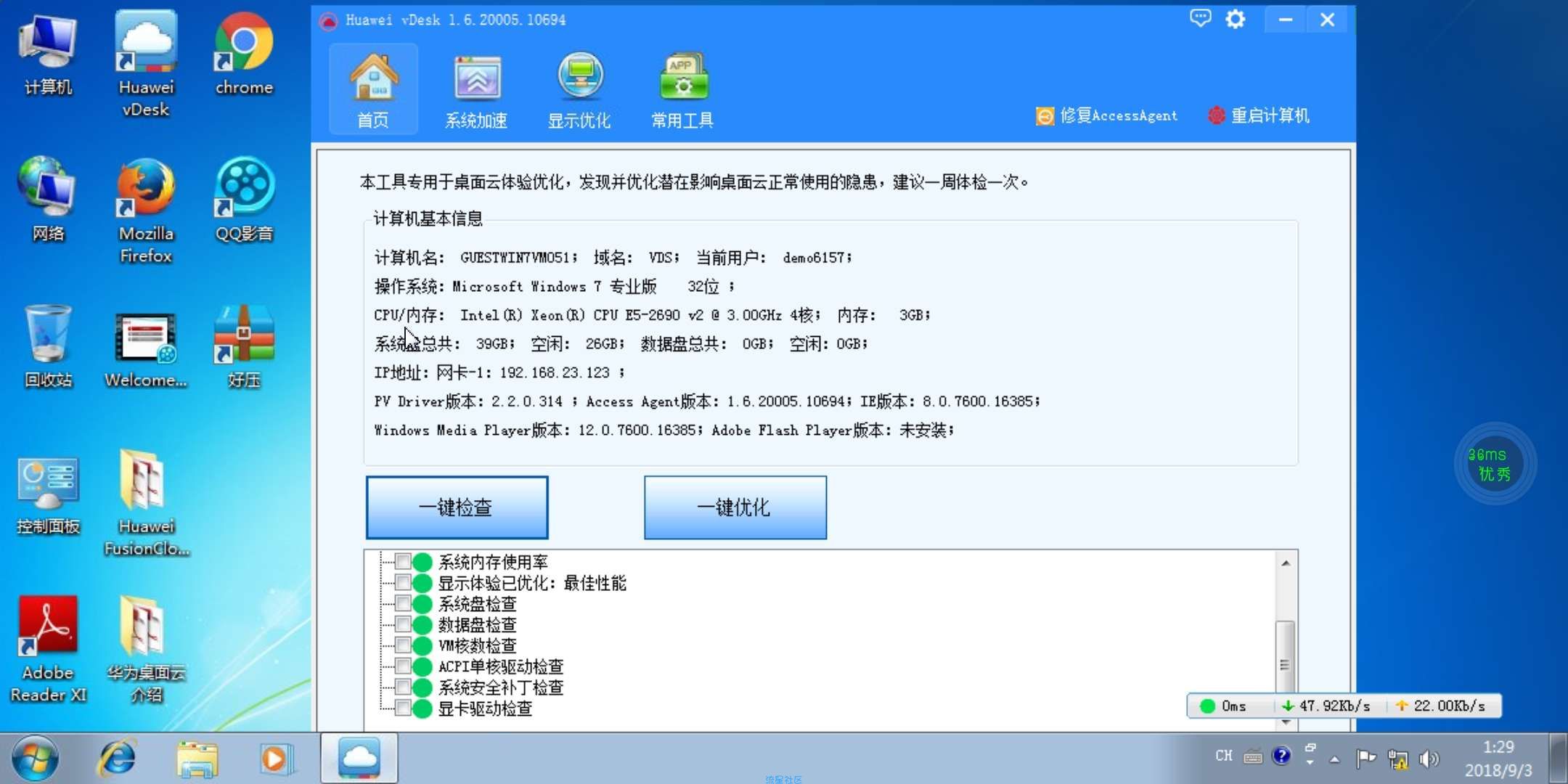Open Internet Explorer from taskbar
The width and height of the screenshot is (1568, 784).
[x=117, y=759]
